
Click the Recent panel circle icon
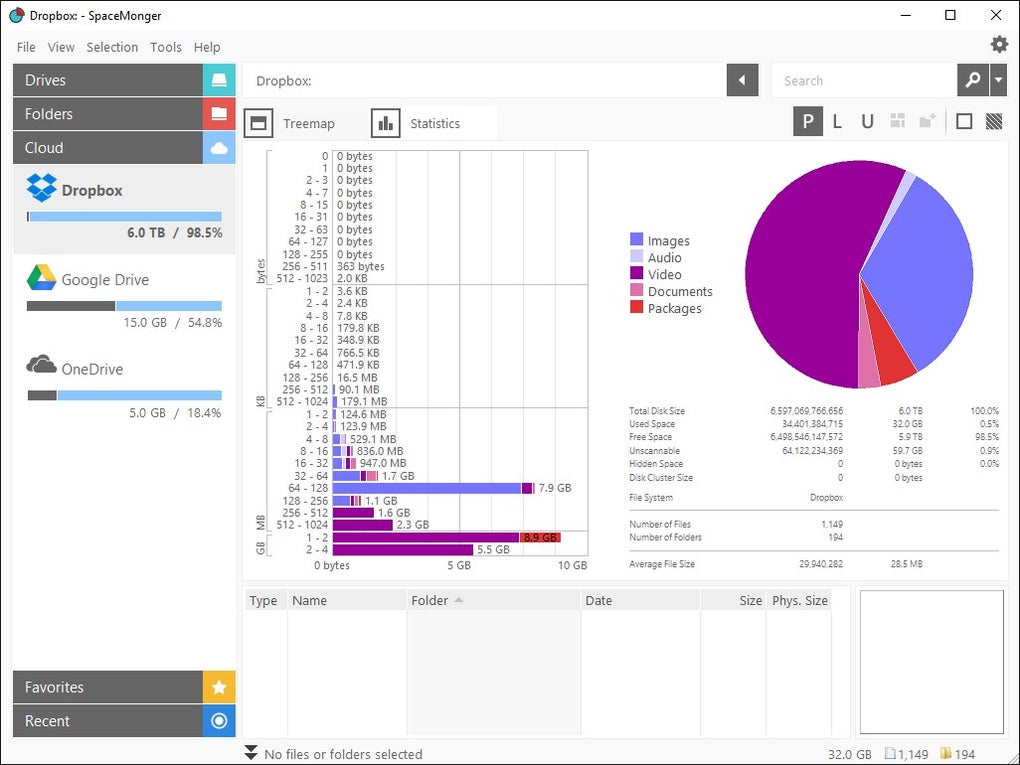[219, 721]
